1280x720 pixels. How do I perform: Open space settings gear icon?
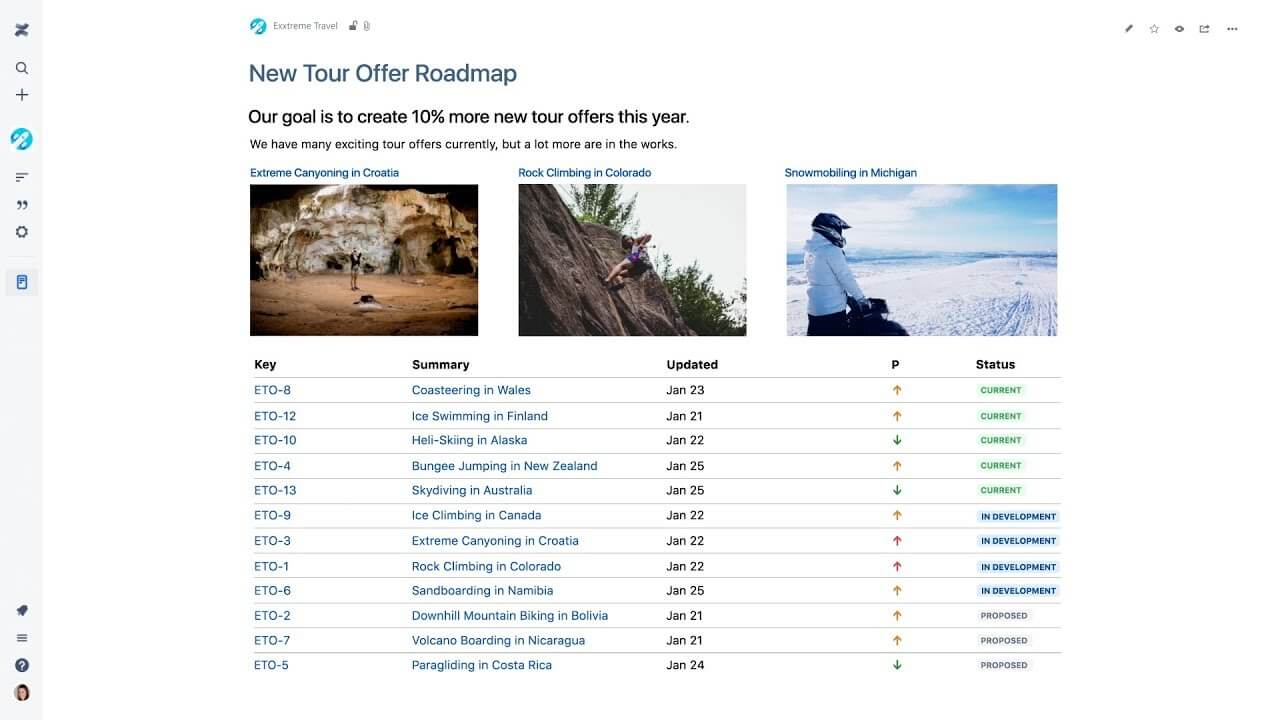tap(22, 232)
